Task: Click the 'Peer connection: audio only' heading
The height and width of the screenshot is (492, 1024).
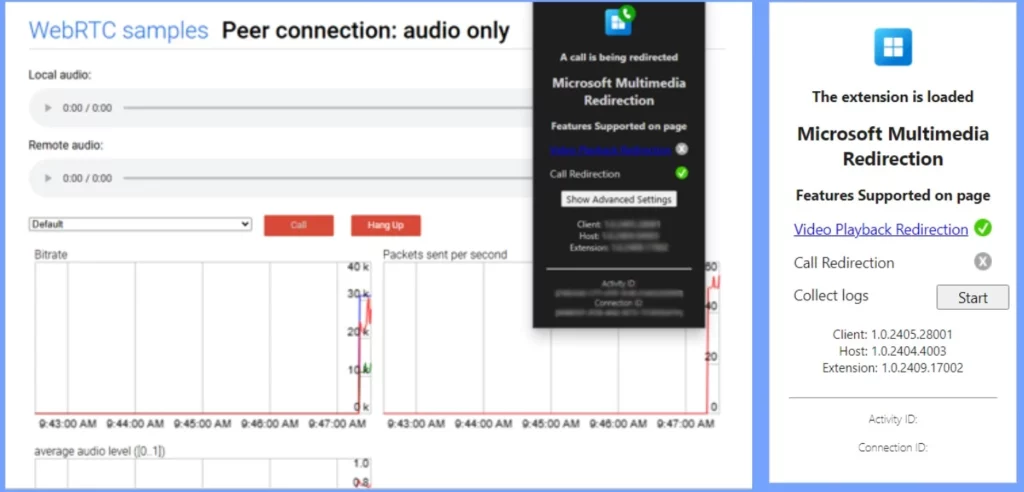Action: (x=366, y=30)
